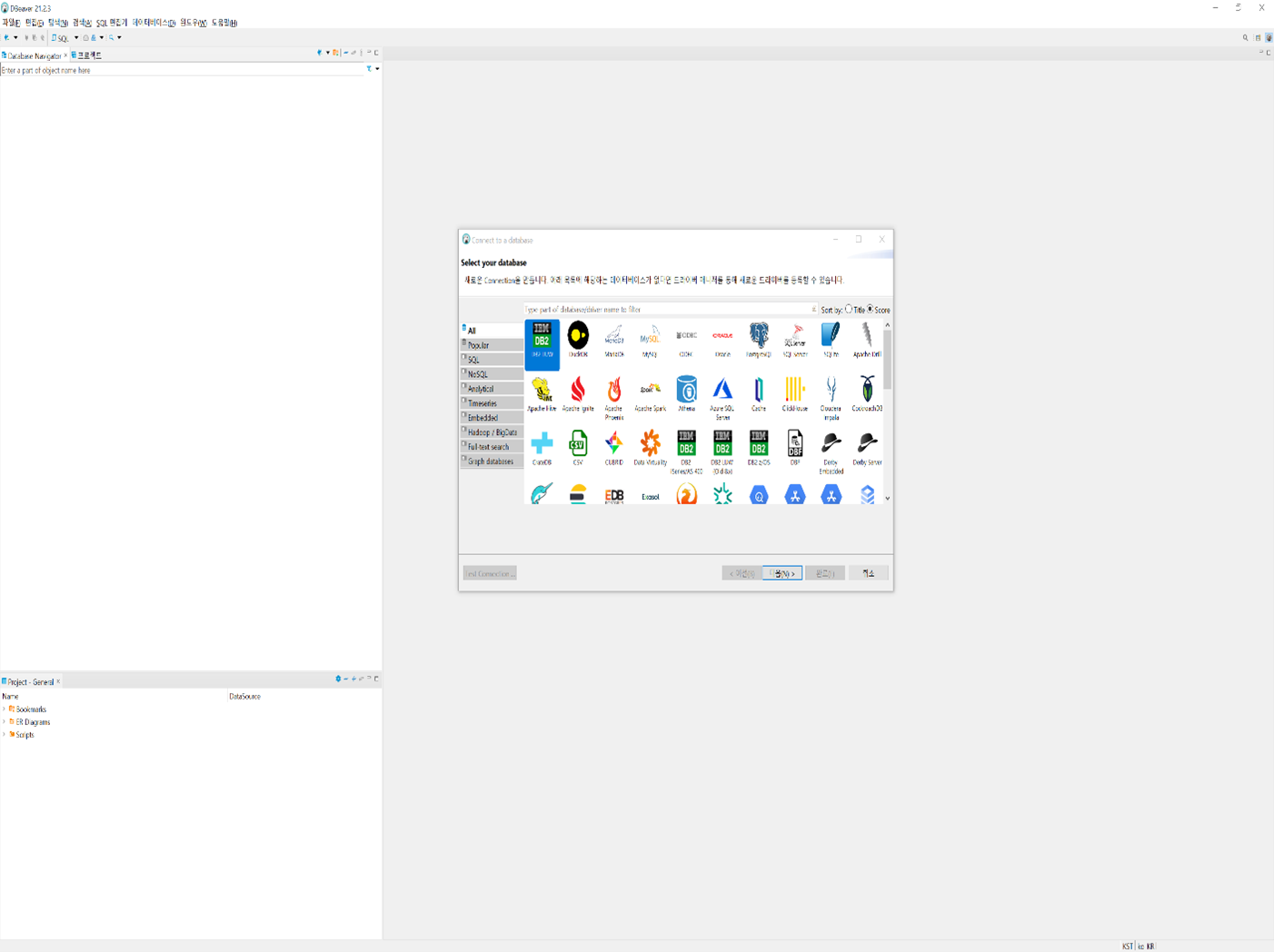Screen dimensions: 1274x952
Task: Open navigator filter dropdown arrow
Action: (377, 69)
